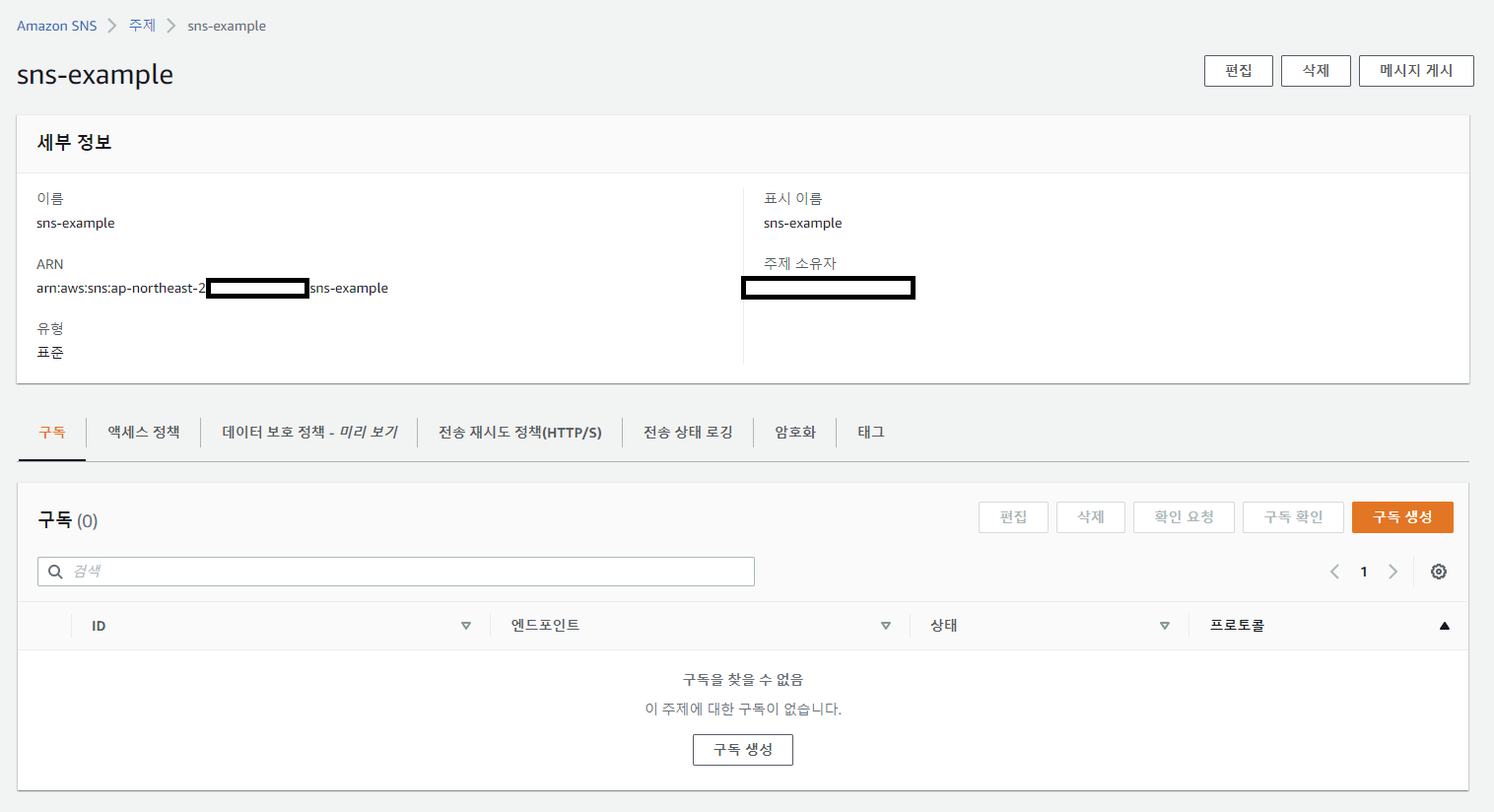This screenshot has height=812, width=1494.
Task: Click 표시 이름 sns-example value
Action: pyautogui.click(x=802, y=223)
